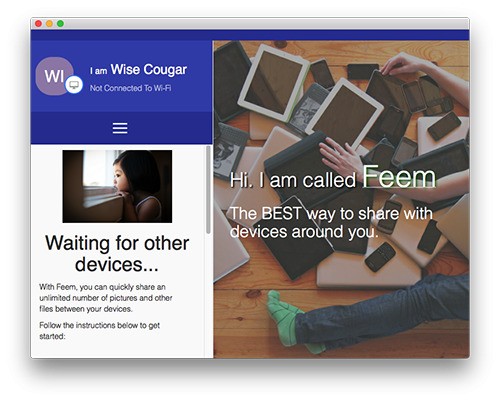
Task: Click the Waiting for other devices heading
Action: click(117, 253)
